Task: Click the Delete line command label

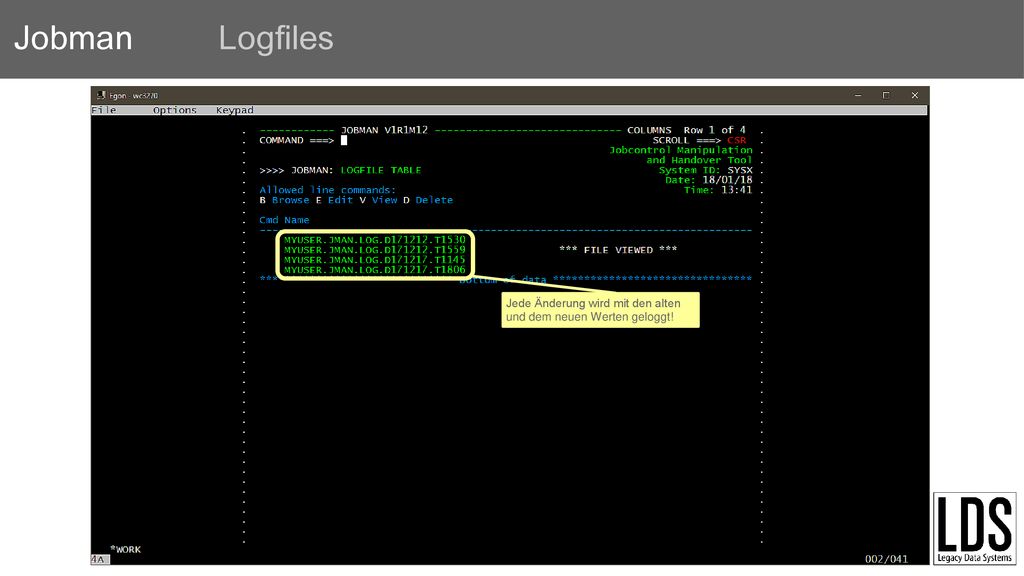Action: pos(434,200)
